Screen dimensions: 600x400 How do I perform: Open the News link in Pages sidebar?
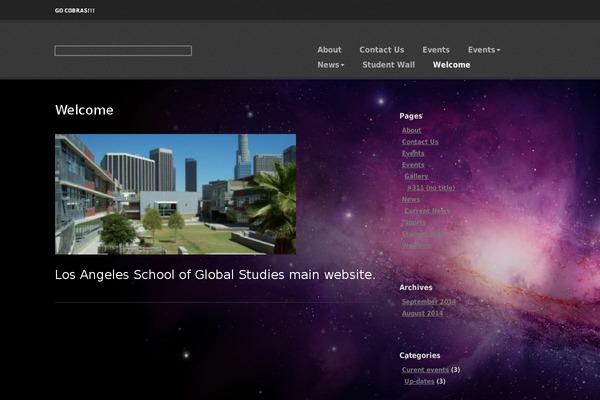click(411, 199)
